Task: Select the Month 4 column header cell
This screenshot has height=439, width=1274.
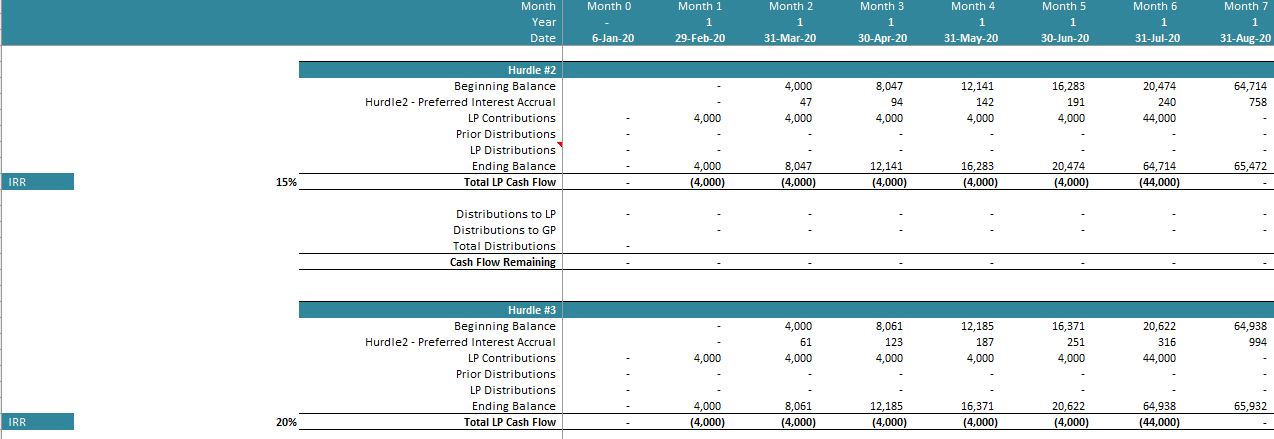Action: (972, 6)
